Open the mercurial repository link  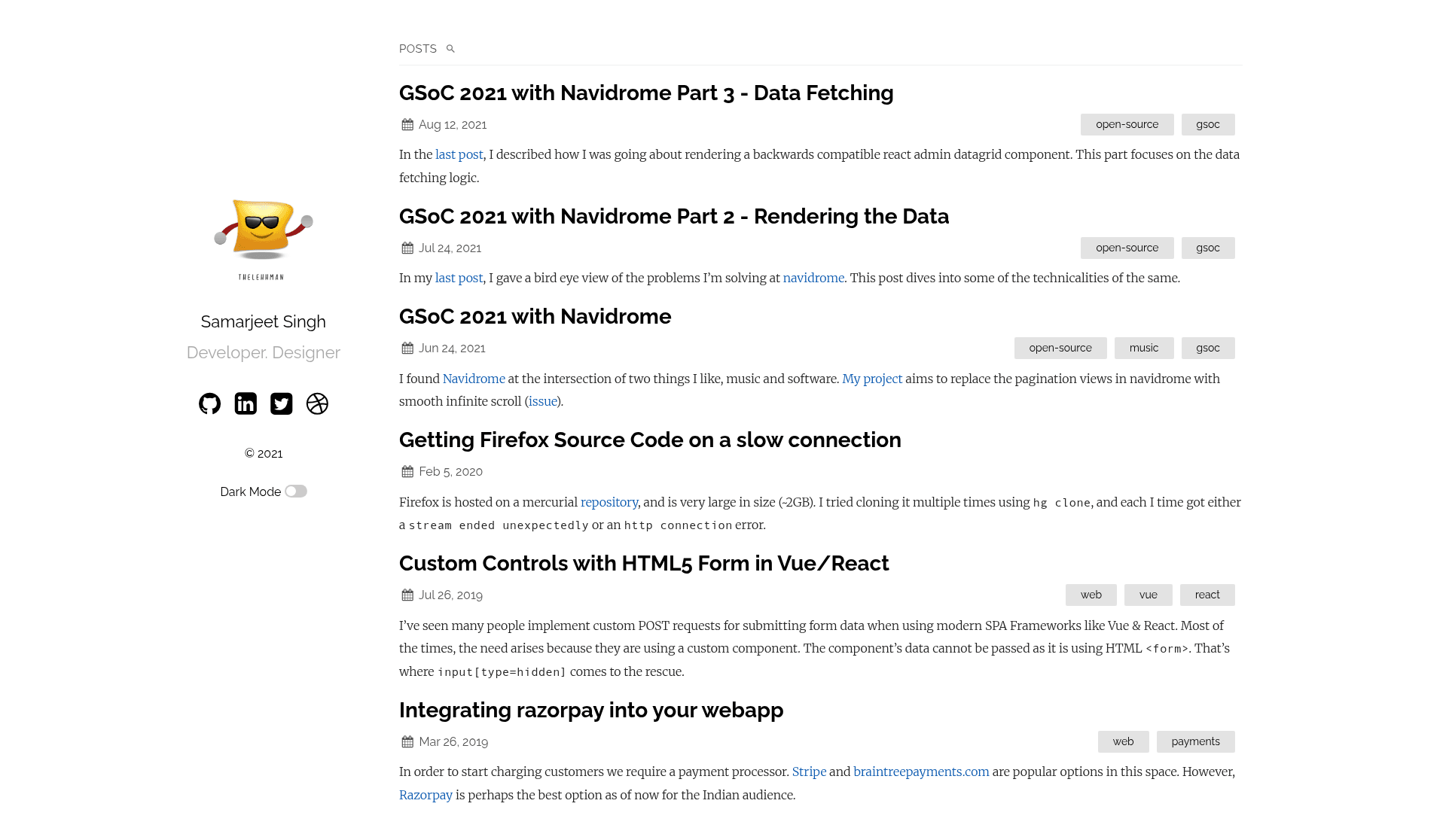pos(609,502)
